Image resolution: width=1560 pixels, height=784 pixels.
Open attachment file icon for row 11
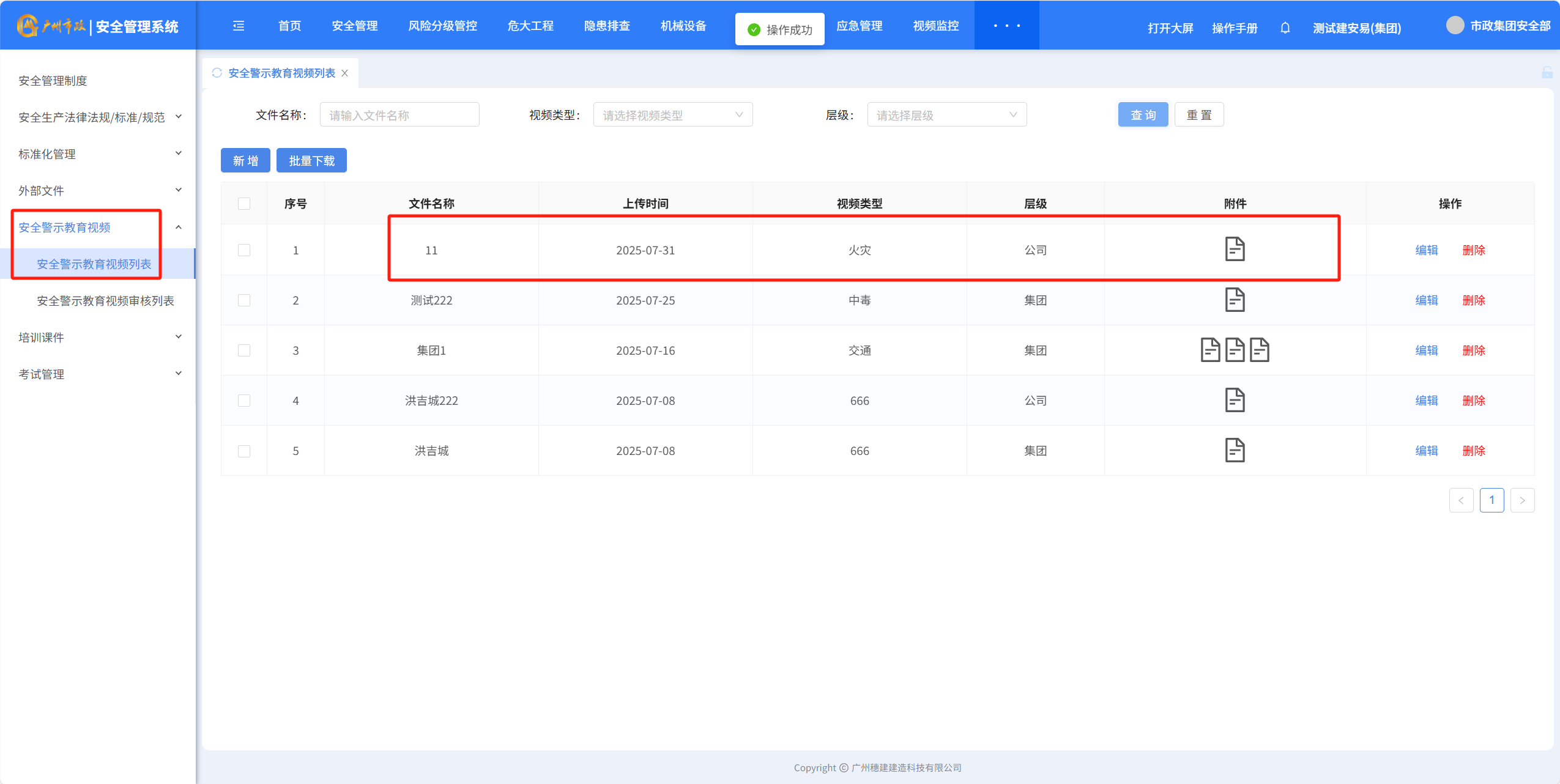click(x=1235, y=250)
